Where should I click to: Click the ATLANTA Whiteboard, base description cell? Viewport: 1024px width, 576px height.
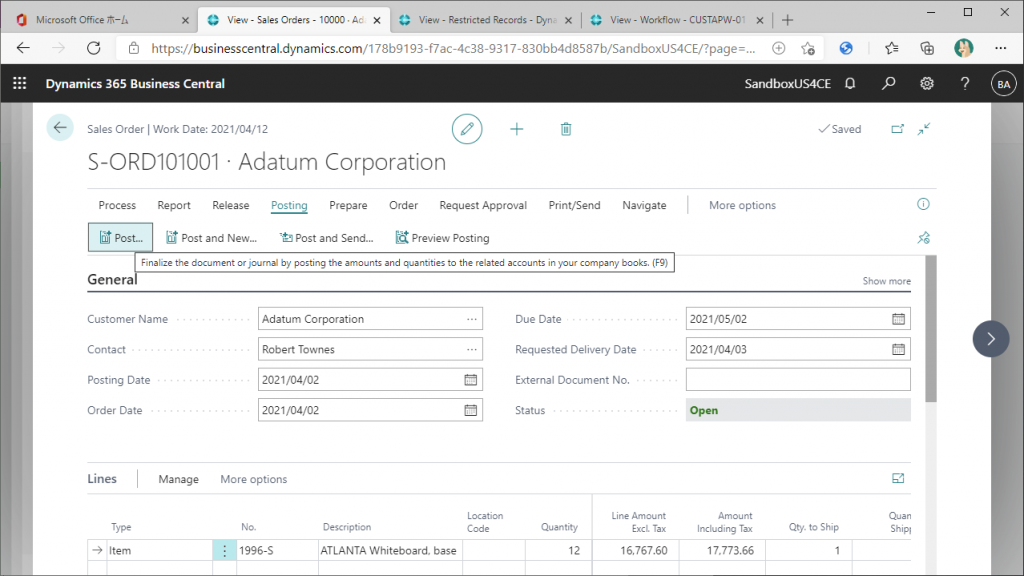389,551
